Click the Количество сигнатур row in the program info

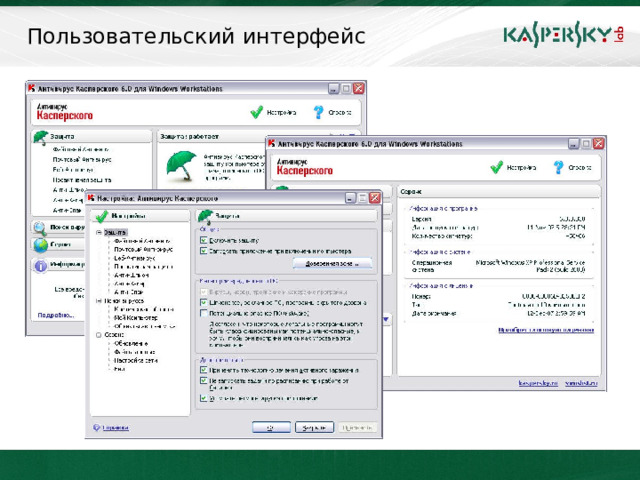498,236
